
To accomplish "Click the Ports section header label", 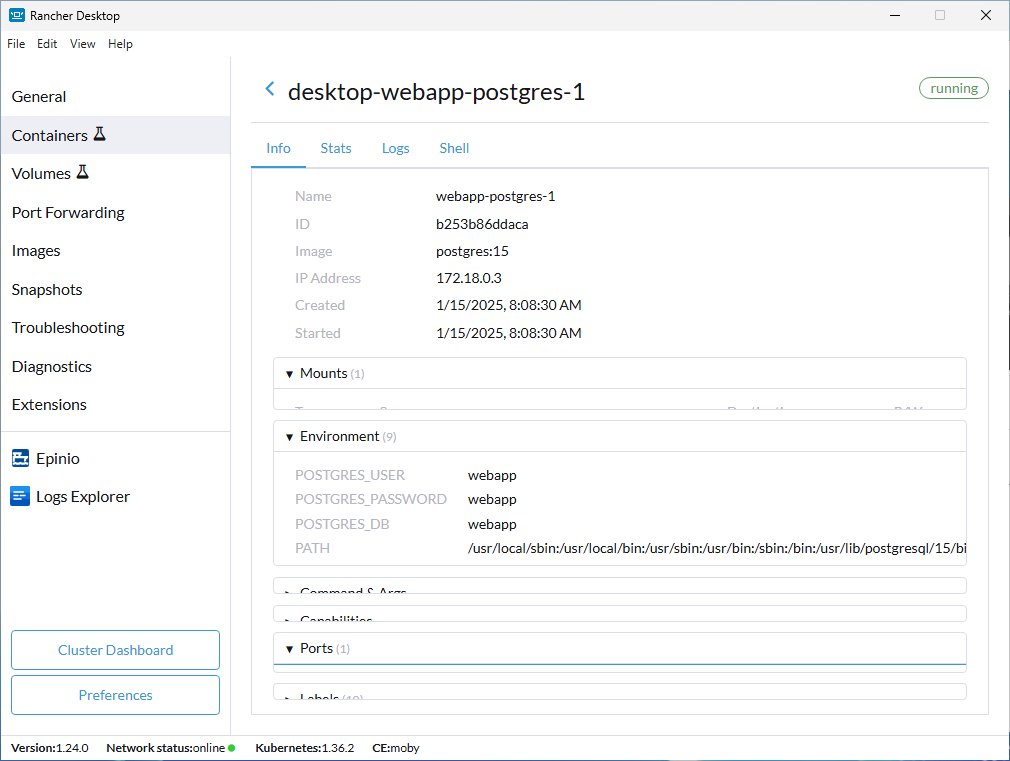I will point(316,649).
